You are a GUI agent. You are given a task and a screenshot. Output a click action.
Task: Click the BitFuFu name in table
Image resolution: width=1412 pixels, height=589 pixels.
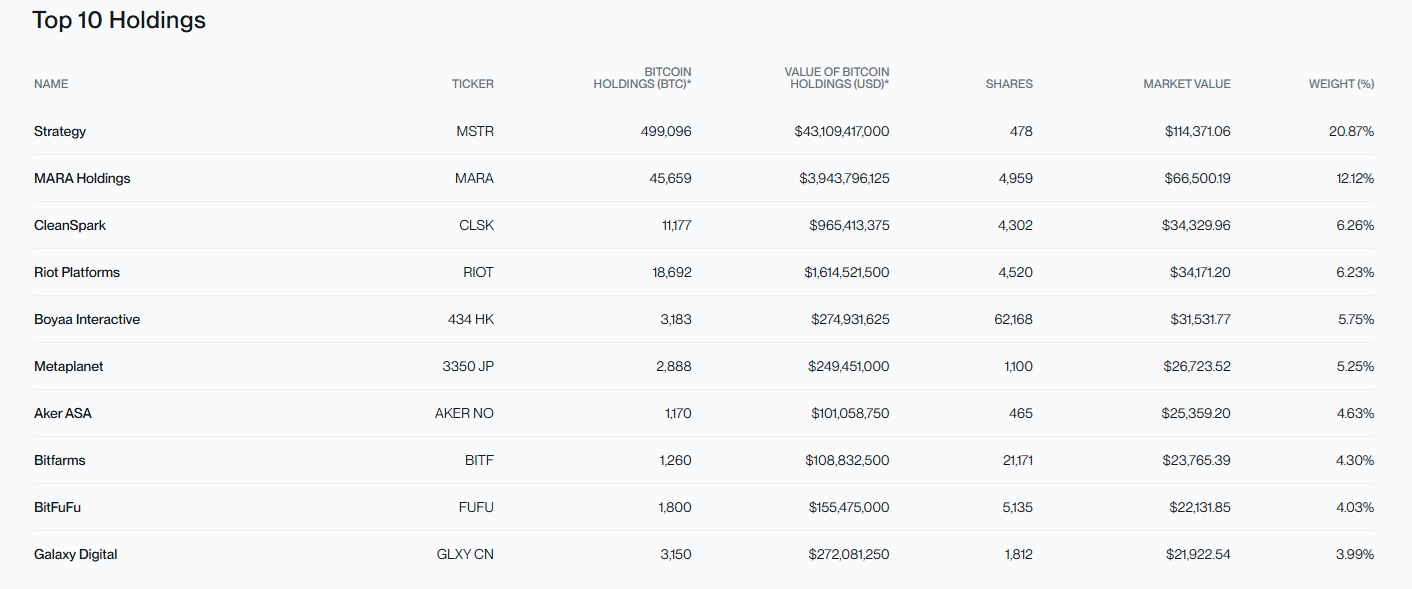(x=58, y=507)
